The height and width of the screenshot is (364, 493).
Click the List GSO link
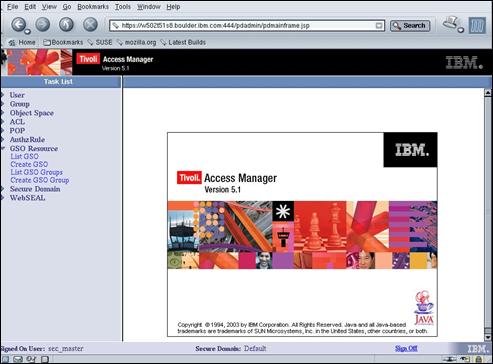coord(24,156)
